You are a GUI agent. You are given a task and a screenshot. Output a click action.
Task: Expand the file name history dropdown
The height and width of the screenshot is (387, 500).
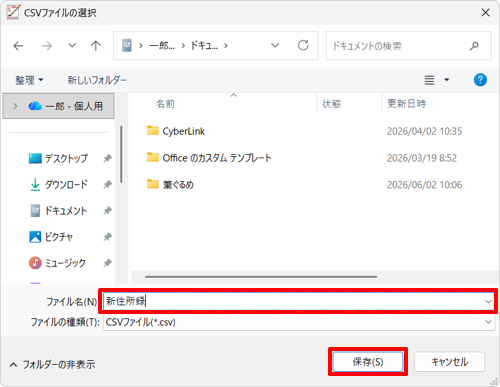click(x=488, y=302)
